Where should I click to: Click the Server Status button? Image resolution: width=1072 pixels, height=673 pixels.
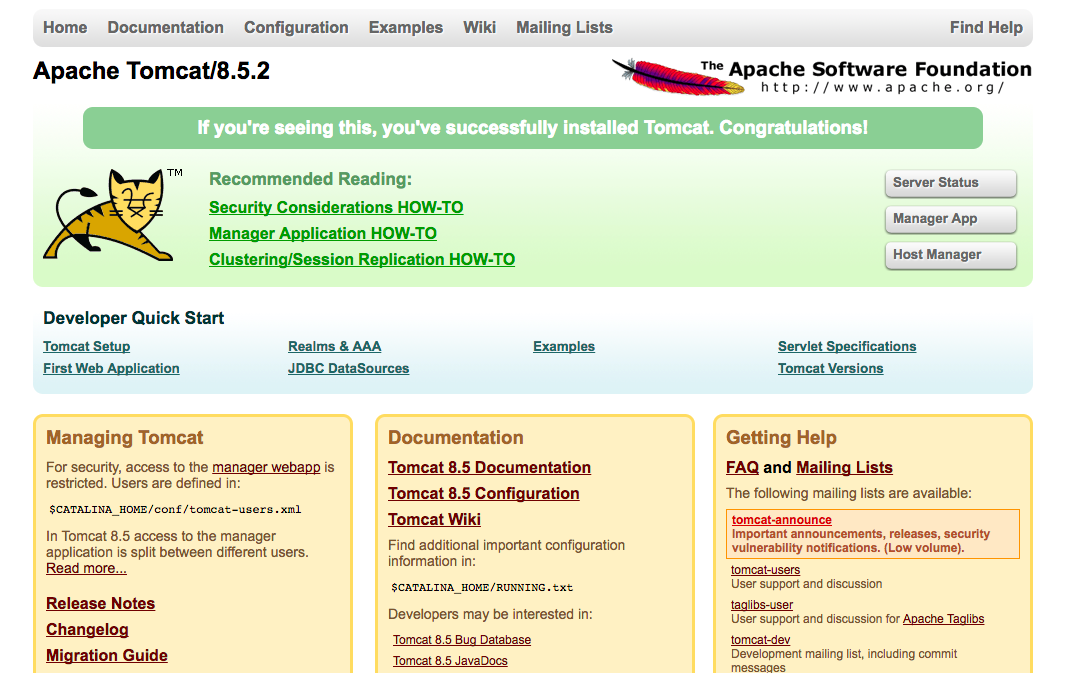click(x=950, y=183)
